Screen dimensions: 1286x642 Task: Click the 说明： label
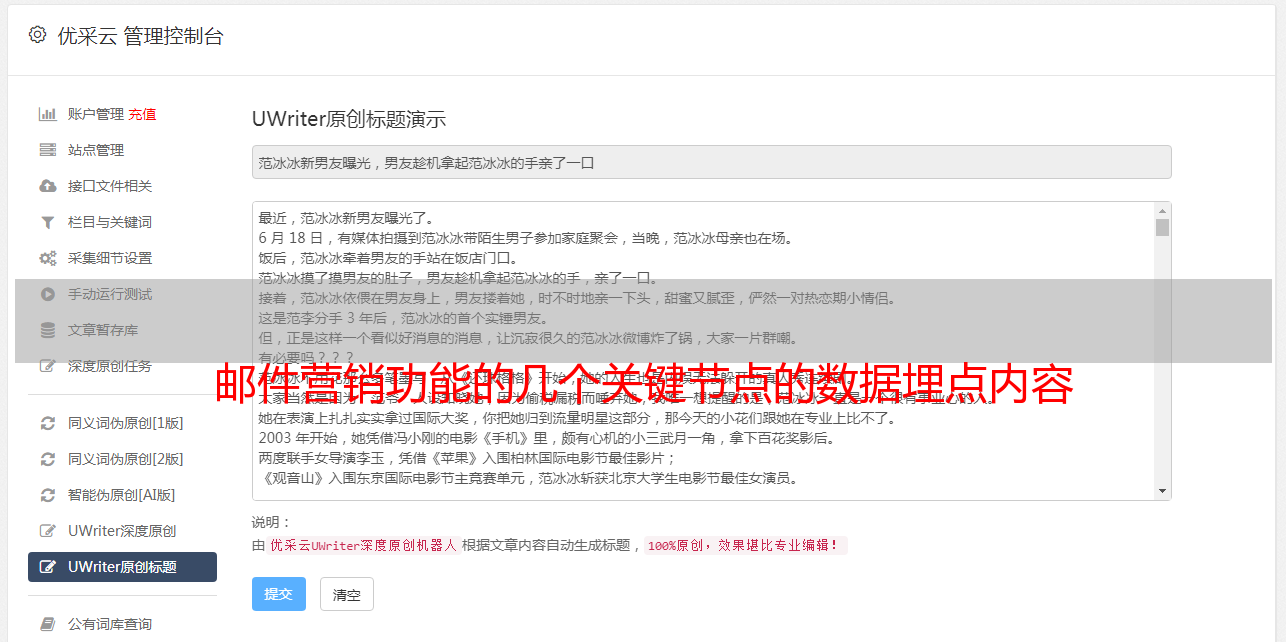click(x=271, y=522)
